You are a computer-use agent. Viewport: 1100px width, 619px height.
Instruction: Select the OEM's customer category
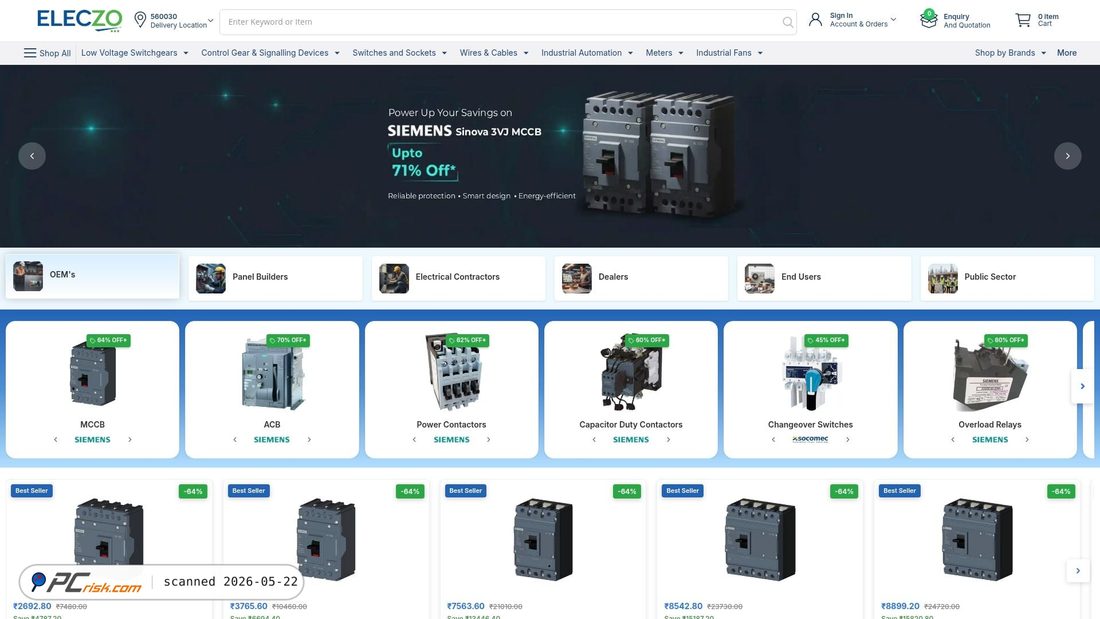(x=93, y=276)
